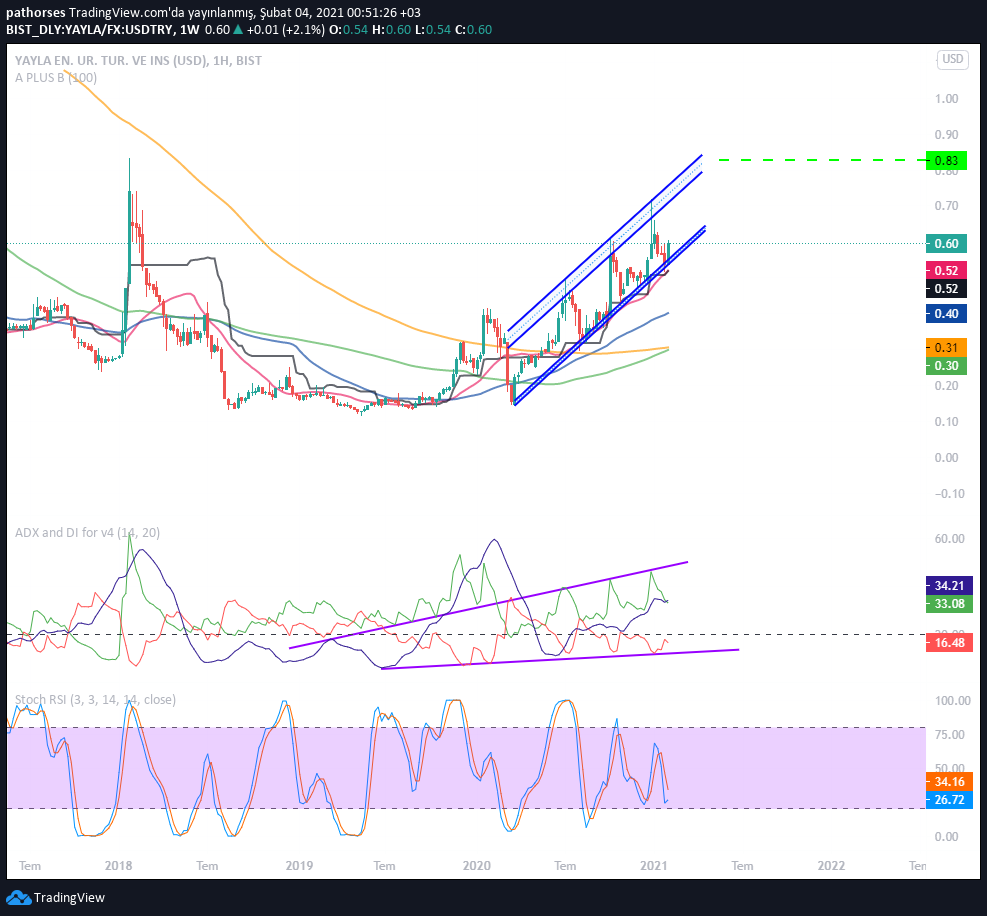Screen dimensions: 987x916
Task: Click the 100.00 Stoch RSI axis label
Action: [952, 701]
